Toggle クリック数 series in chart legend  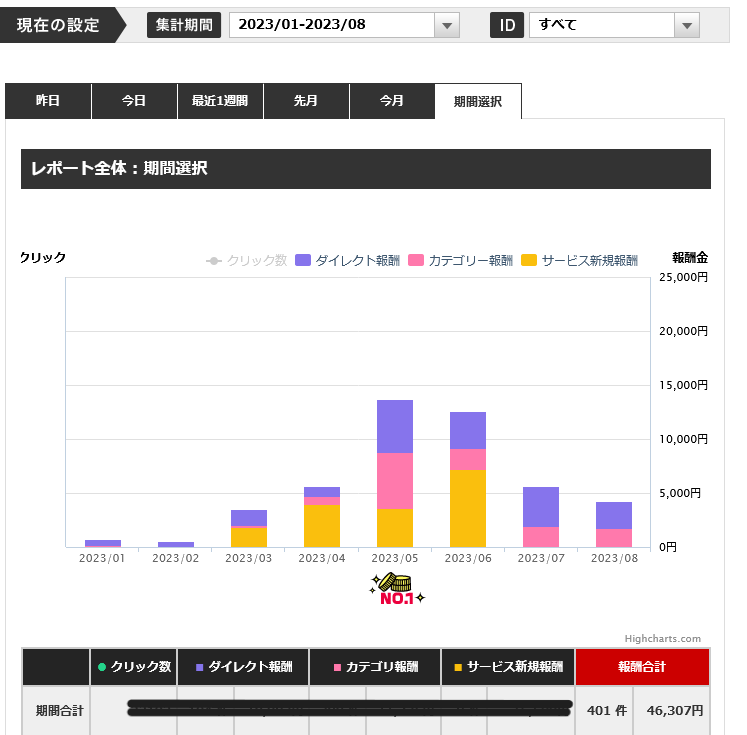point(246,260)
